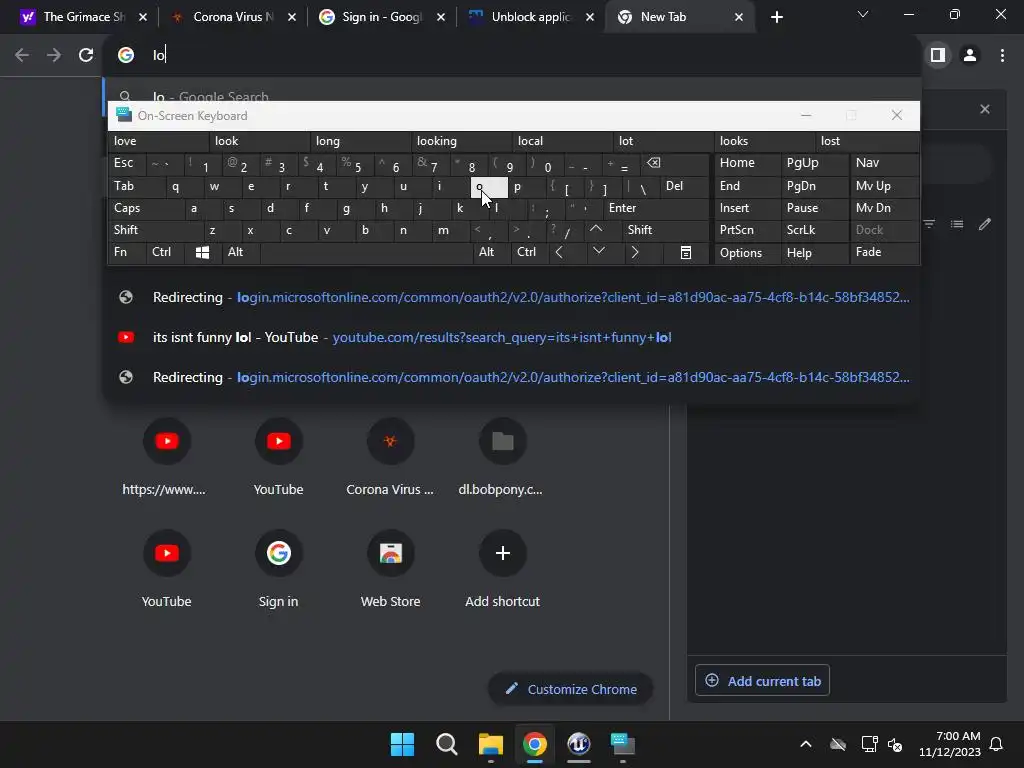Click the edit pencil icon in side panel
Screen dimensions: 1024x768
(x=985, y=225)
